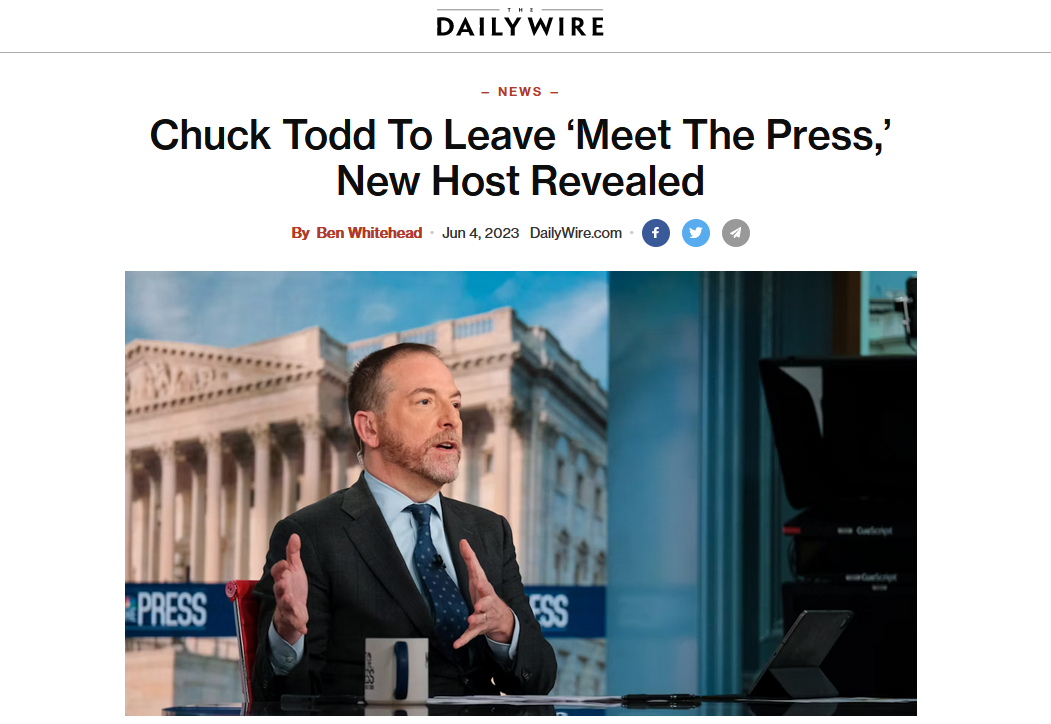Open author Ben Whitehead's page

point(369,233)
